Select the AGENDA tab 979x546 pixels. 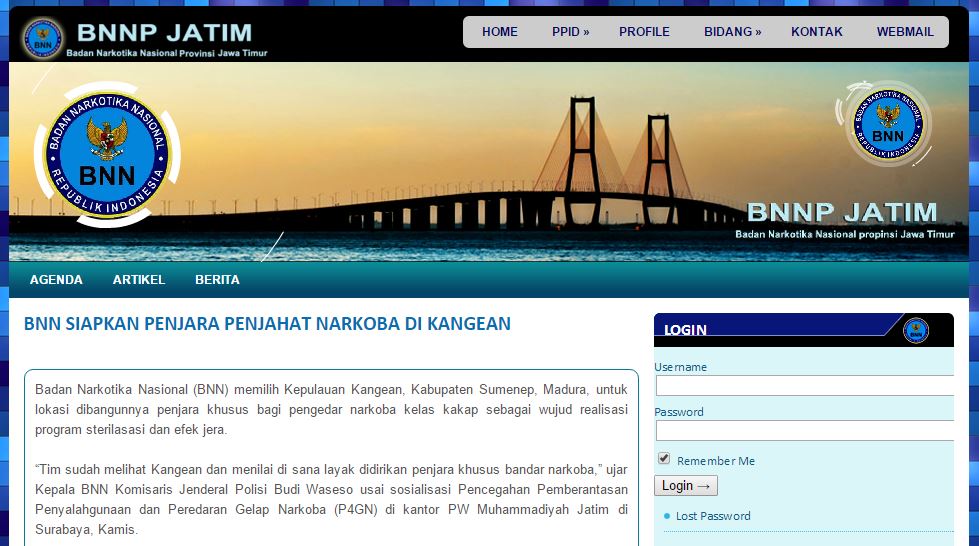point(56,280)
